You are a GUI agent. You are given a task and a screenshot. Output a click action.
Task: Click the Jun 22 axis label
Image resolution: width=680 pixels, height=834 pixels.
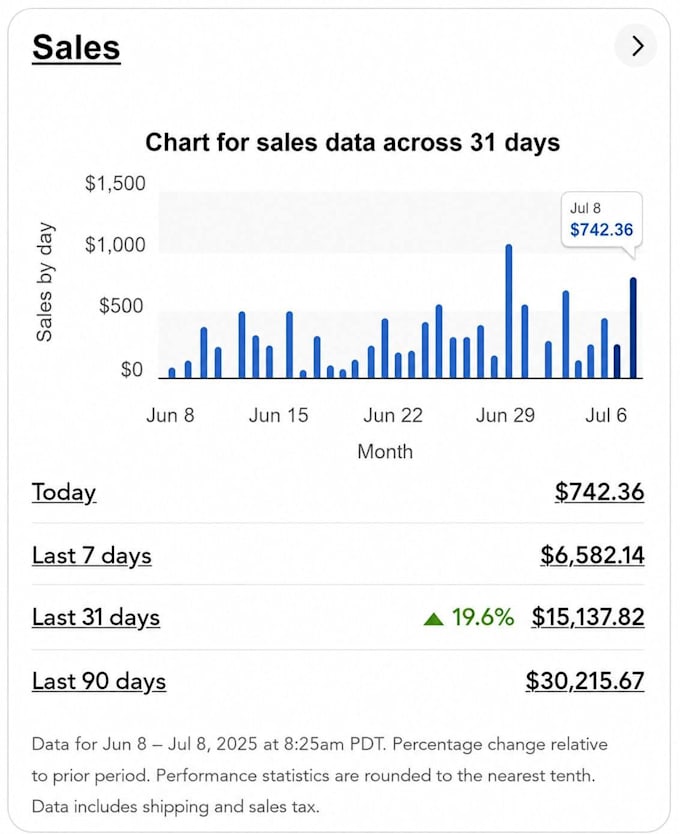393,415
